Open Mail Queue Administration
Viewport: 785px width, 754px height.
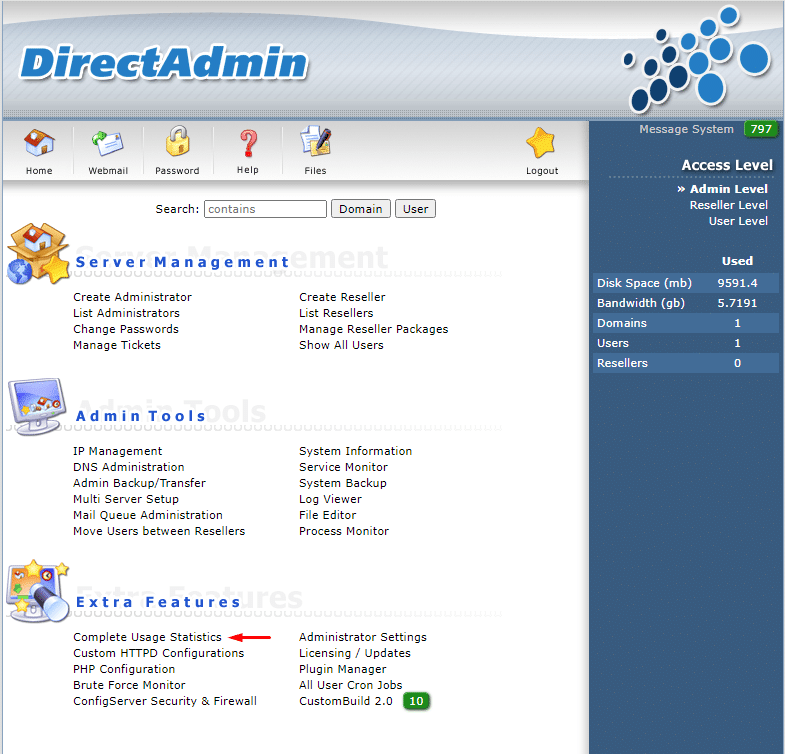[x=148, y=515]
